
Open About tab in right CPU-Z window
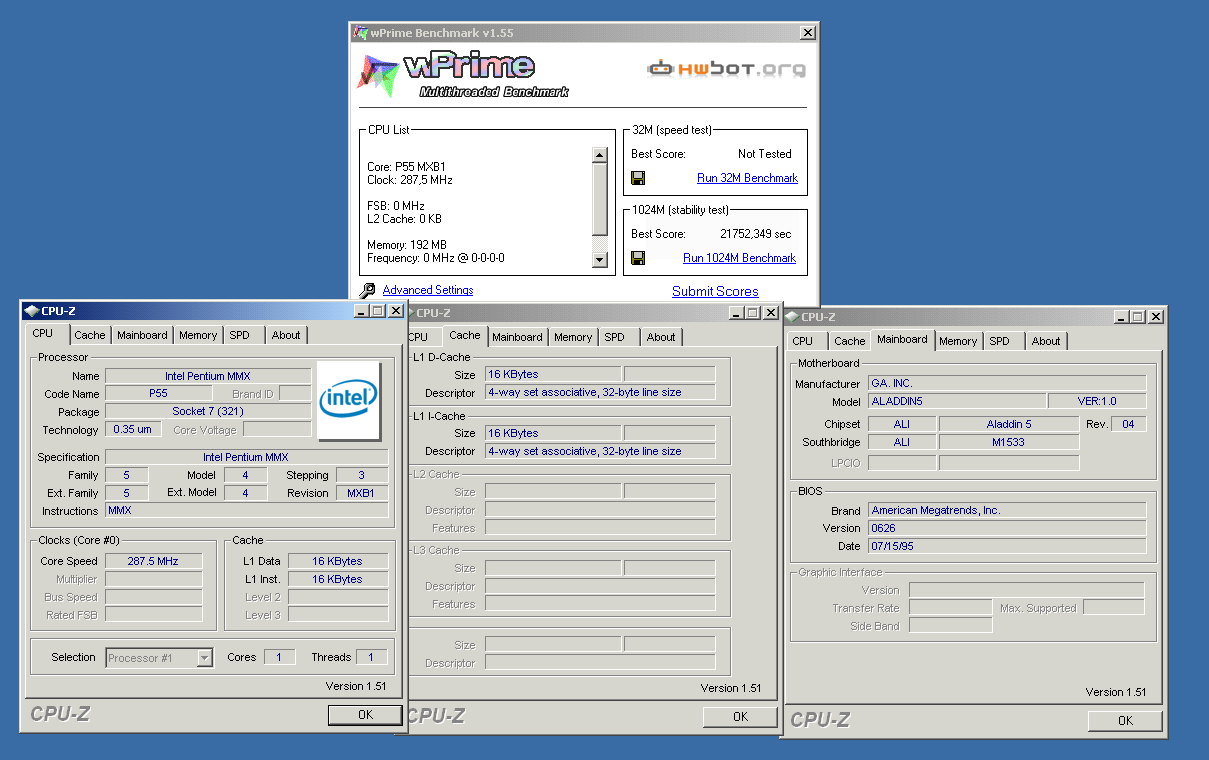(x=1046, y=341)
